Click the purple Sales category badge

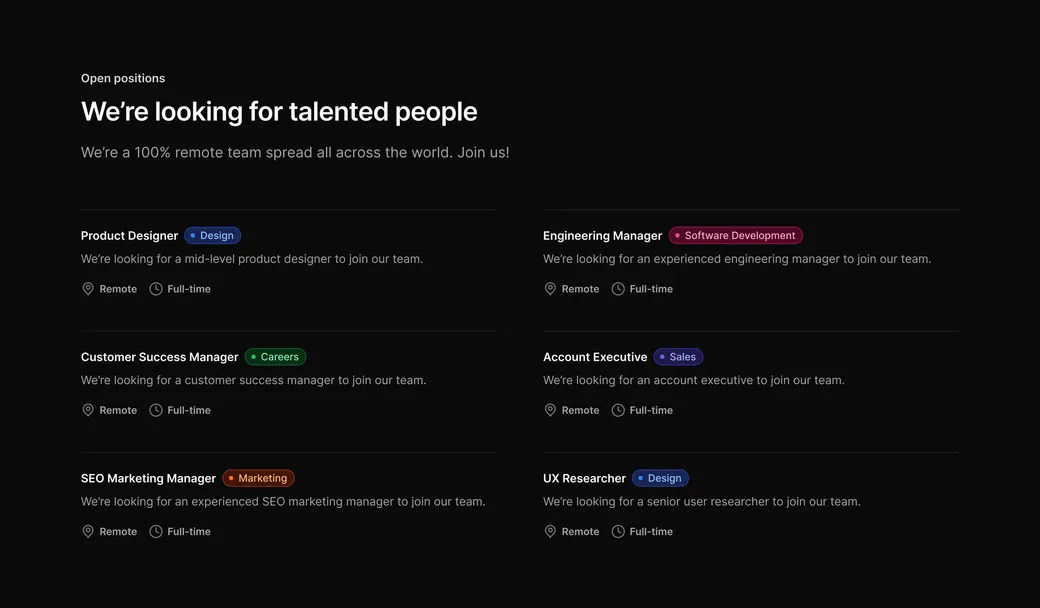coord(678,357)
